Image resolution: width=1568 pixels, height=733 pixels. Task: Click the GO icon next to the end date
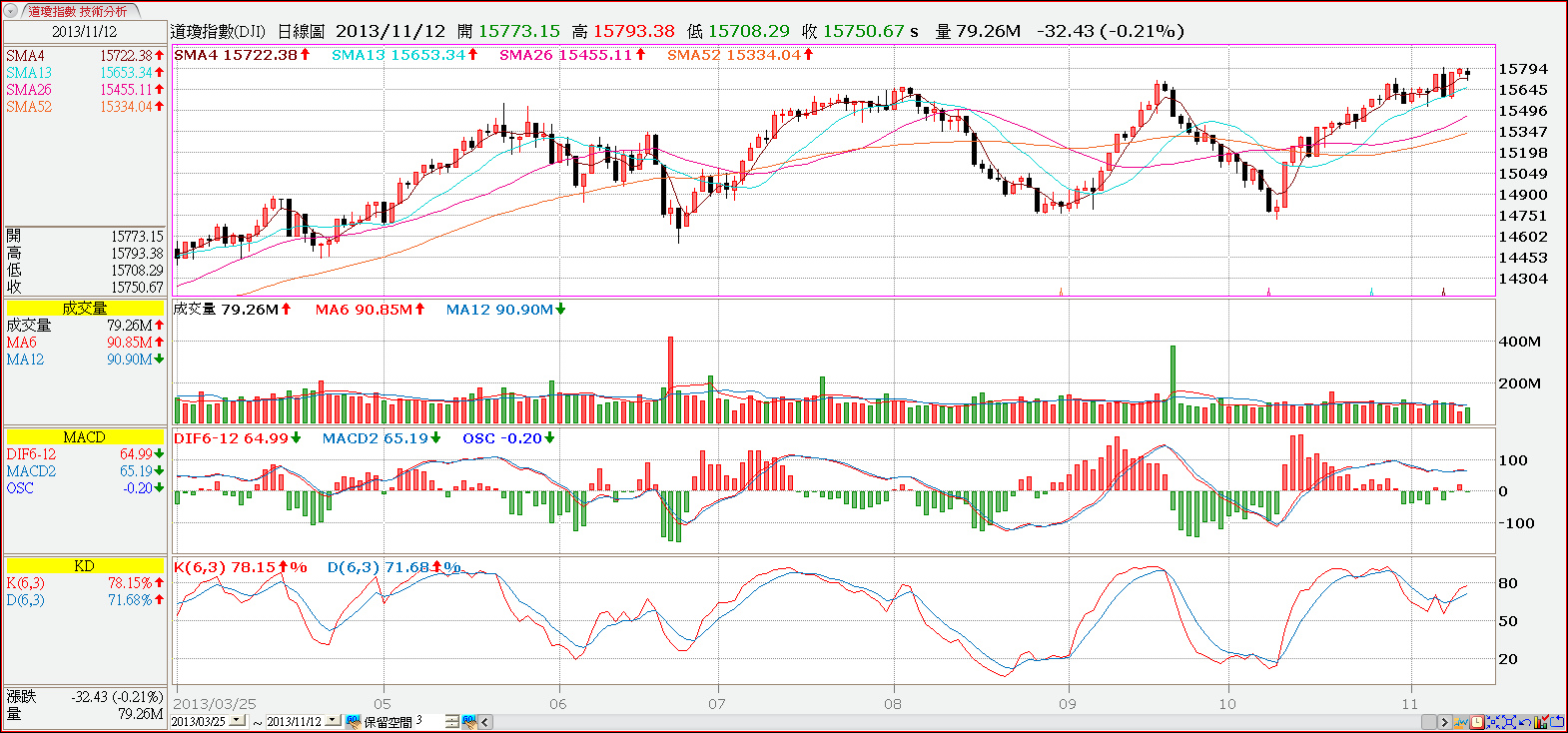pos(353,721)
